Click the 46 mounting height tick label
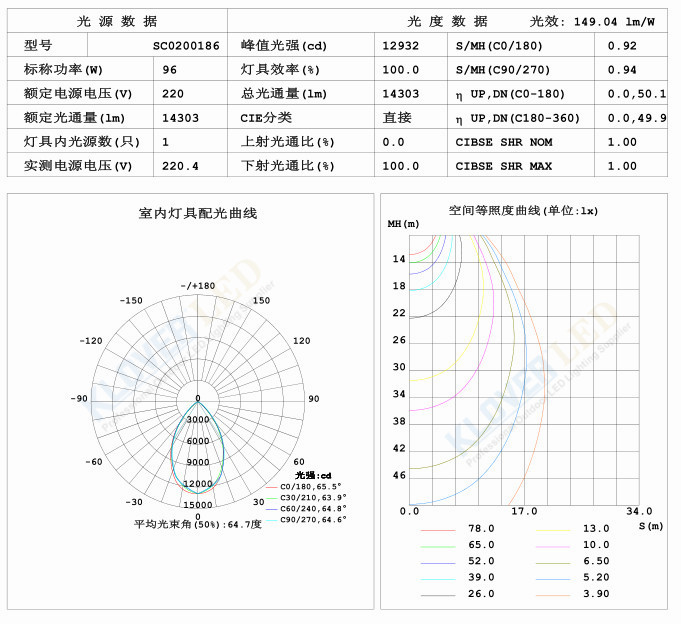 point(399,475)
